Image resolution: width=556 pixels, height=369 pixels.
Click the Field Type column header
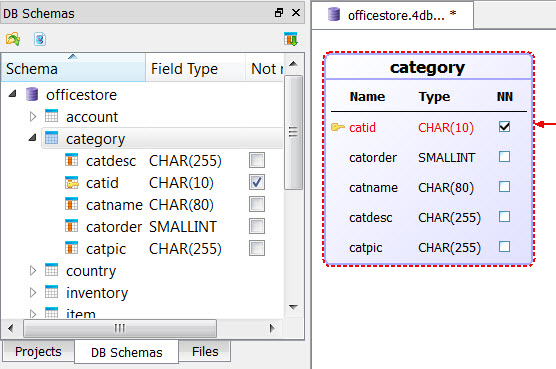195,68
